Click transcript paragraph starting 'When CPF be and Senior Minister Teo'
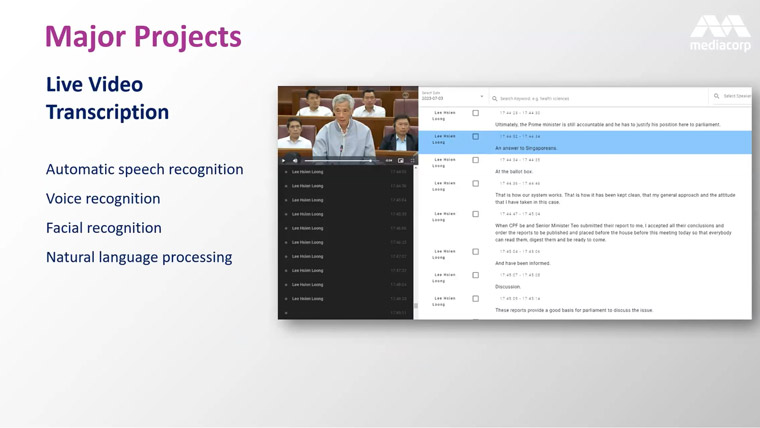The width and height of the screenshot is (760, 428). (x=613, y=233)
